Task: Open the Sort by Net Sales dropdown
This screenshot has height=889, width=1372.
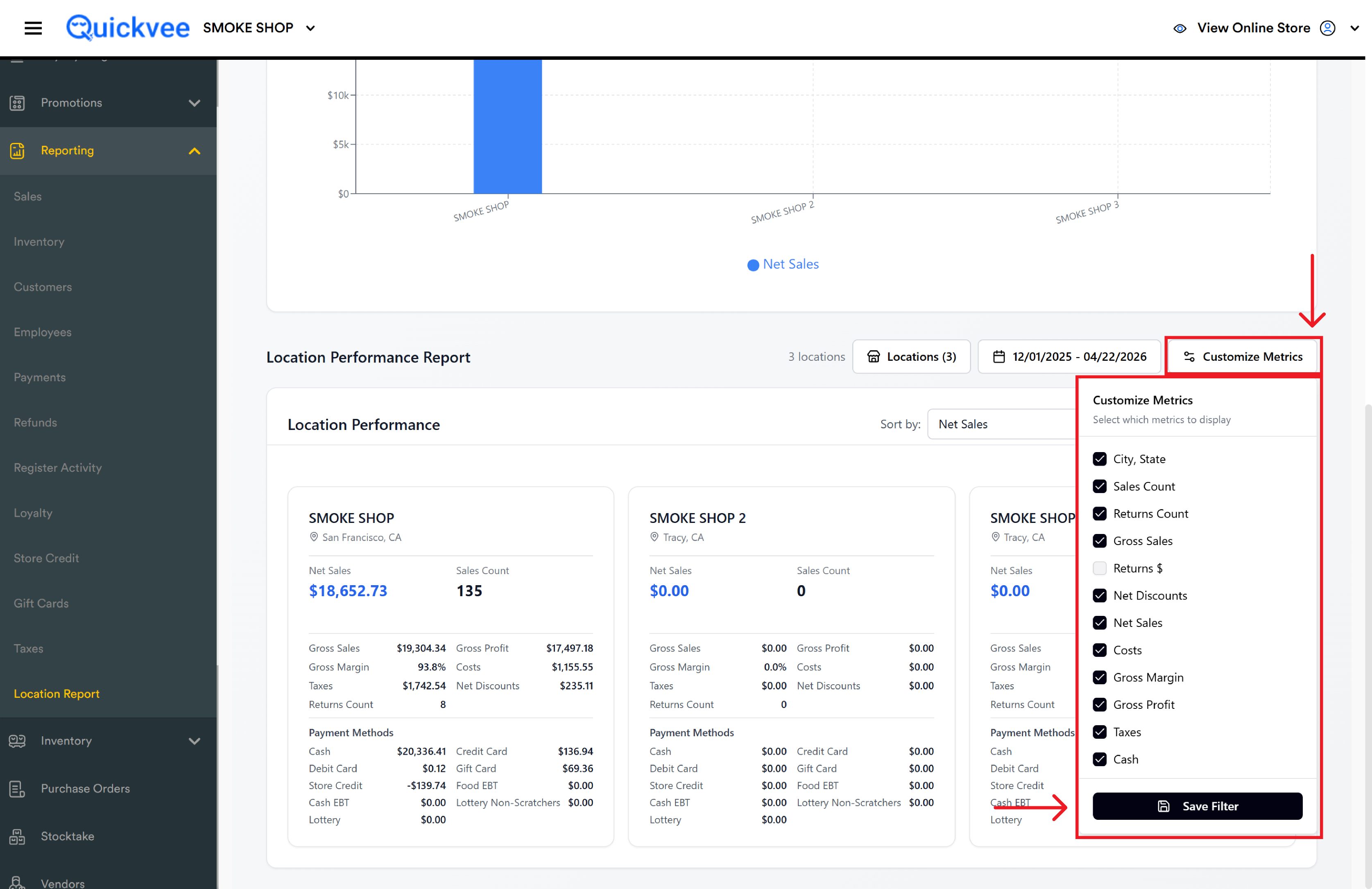Action: 1001,424
